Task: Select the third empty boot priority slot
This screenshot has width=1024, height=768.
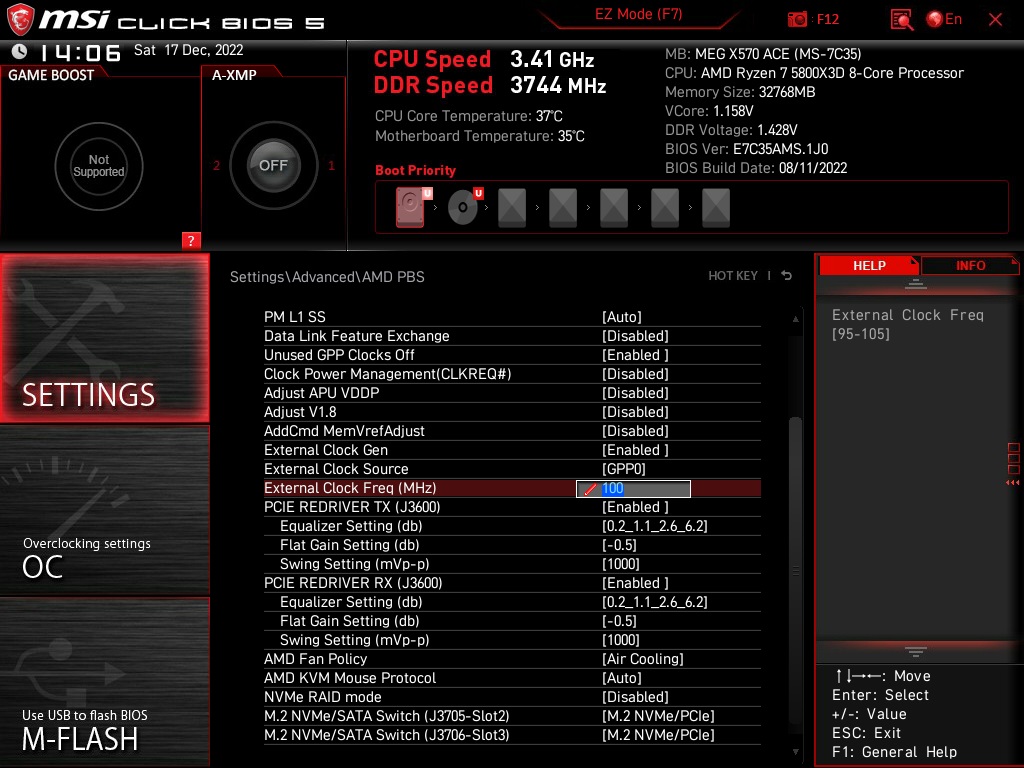Action: click(x=512, y=207)
